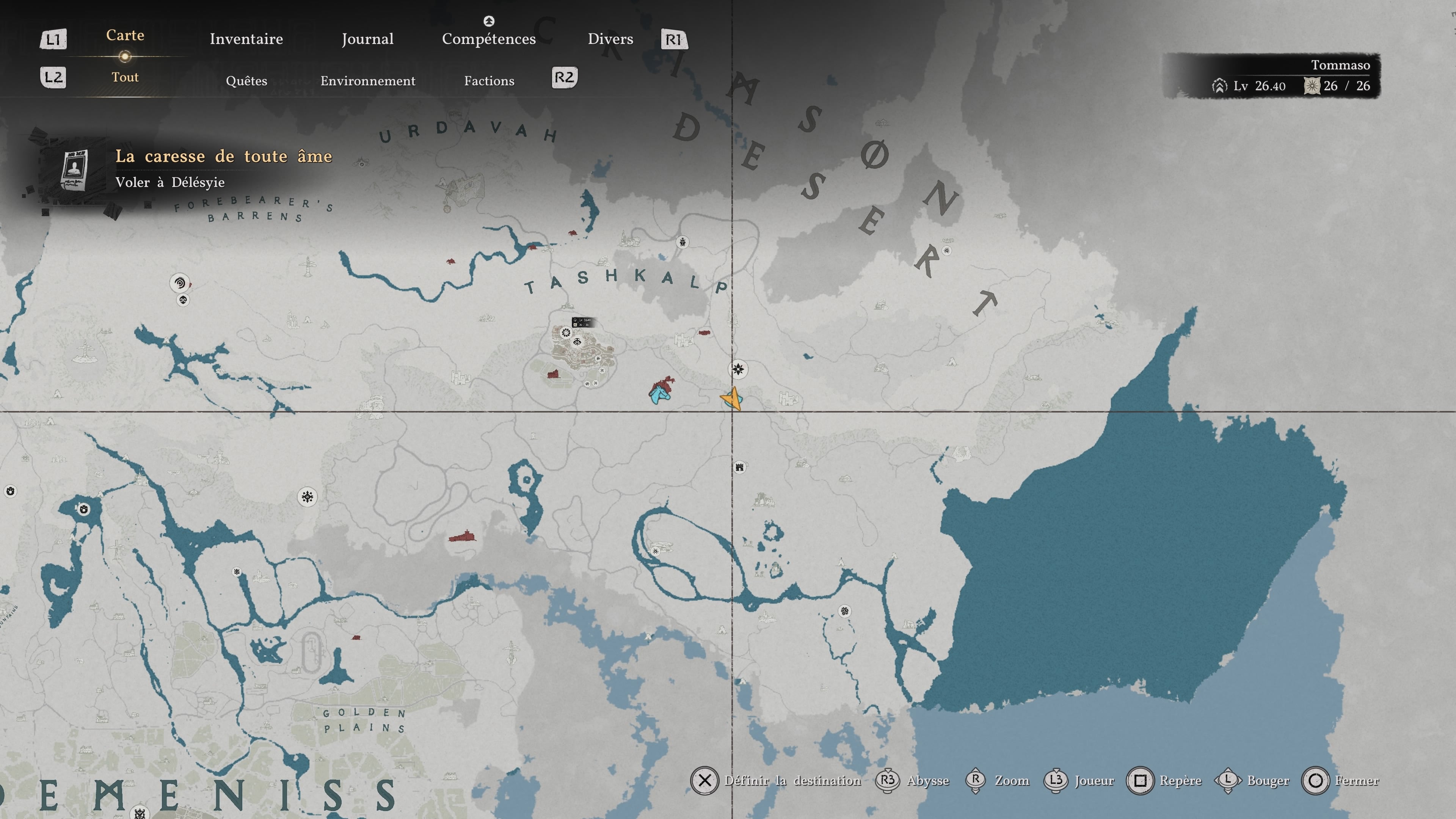This screenshot has width=1456, height=819.
Task: Filter the map by Factions
Action: (x=490, y=81)
